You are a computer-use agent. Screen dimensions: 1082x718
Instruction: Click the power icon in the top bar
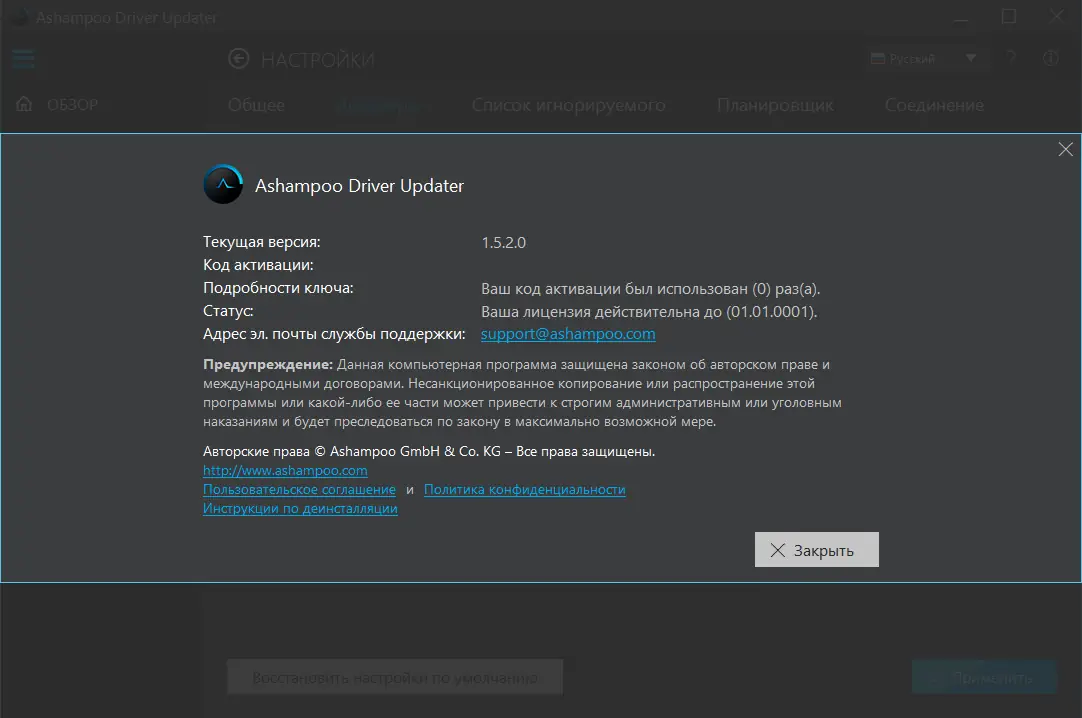coord(1050,58)
